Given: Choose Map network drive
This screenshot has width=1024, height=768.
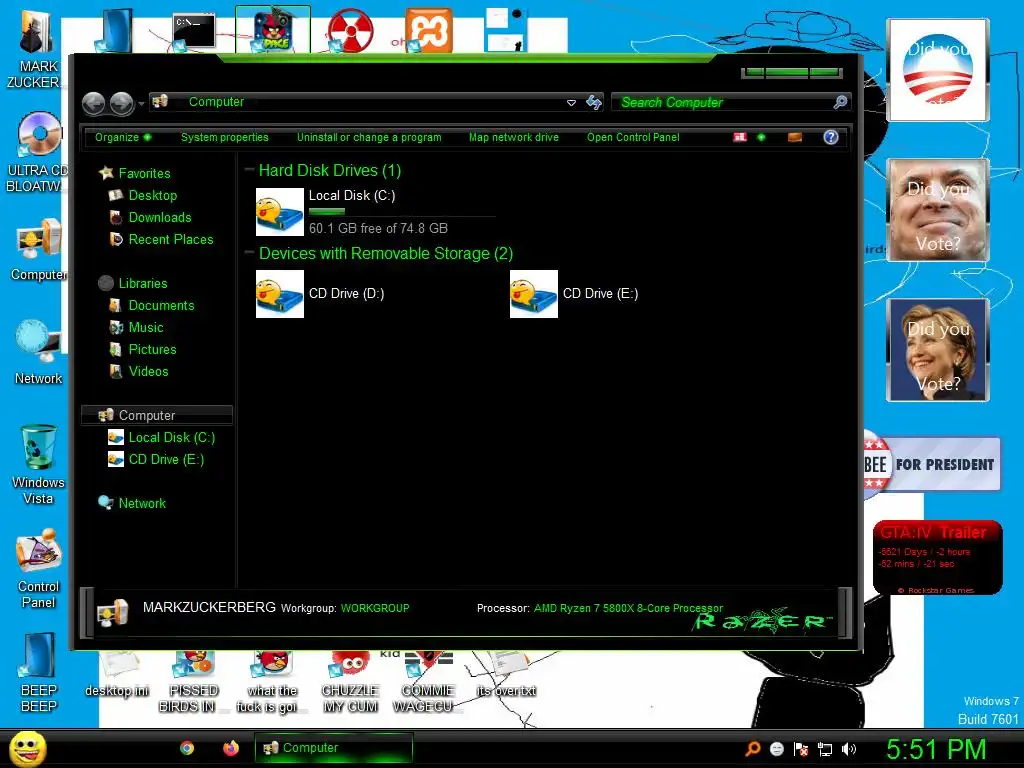Looking at the screenshot, I should (514, 137).
